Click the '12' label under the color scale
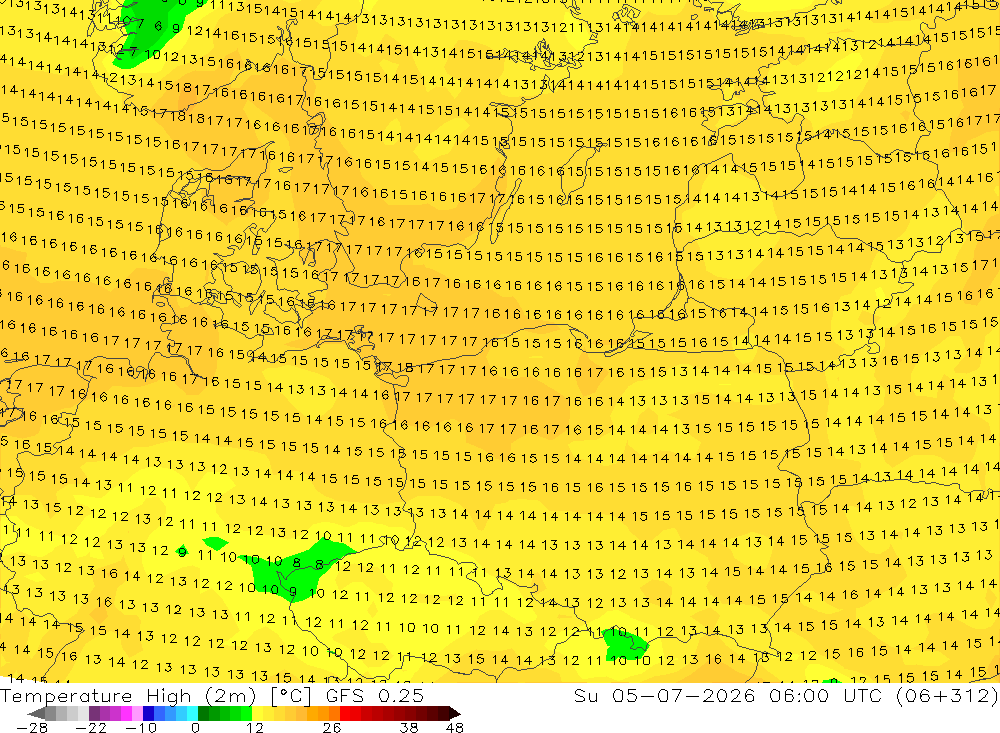Screen dimensions: 1000x733 click(x=254, y=728)
